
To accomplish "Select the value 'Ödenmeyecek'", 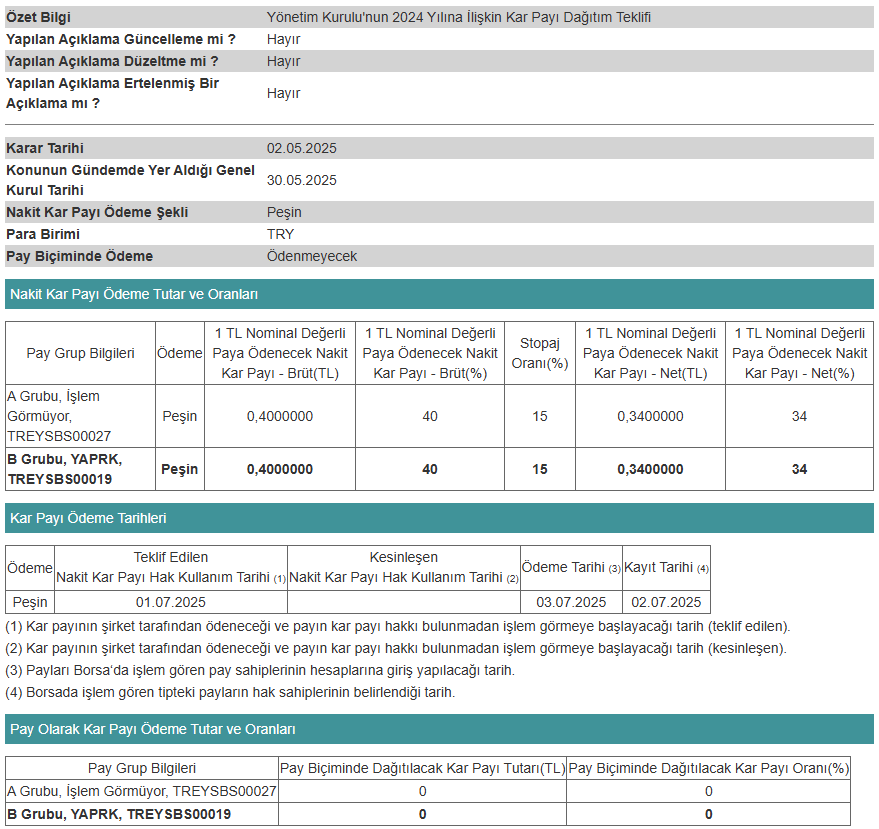I will pos(312,256).
